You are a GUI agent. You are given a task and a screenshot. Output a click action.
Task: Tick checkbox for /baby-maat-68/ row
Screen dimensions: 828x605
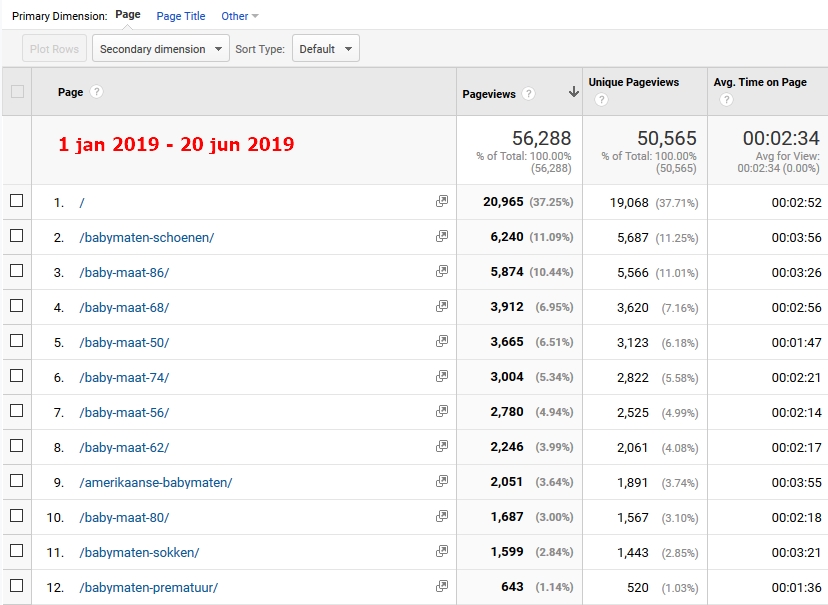pyautogui.click(x=17, y=306)
